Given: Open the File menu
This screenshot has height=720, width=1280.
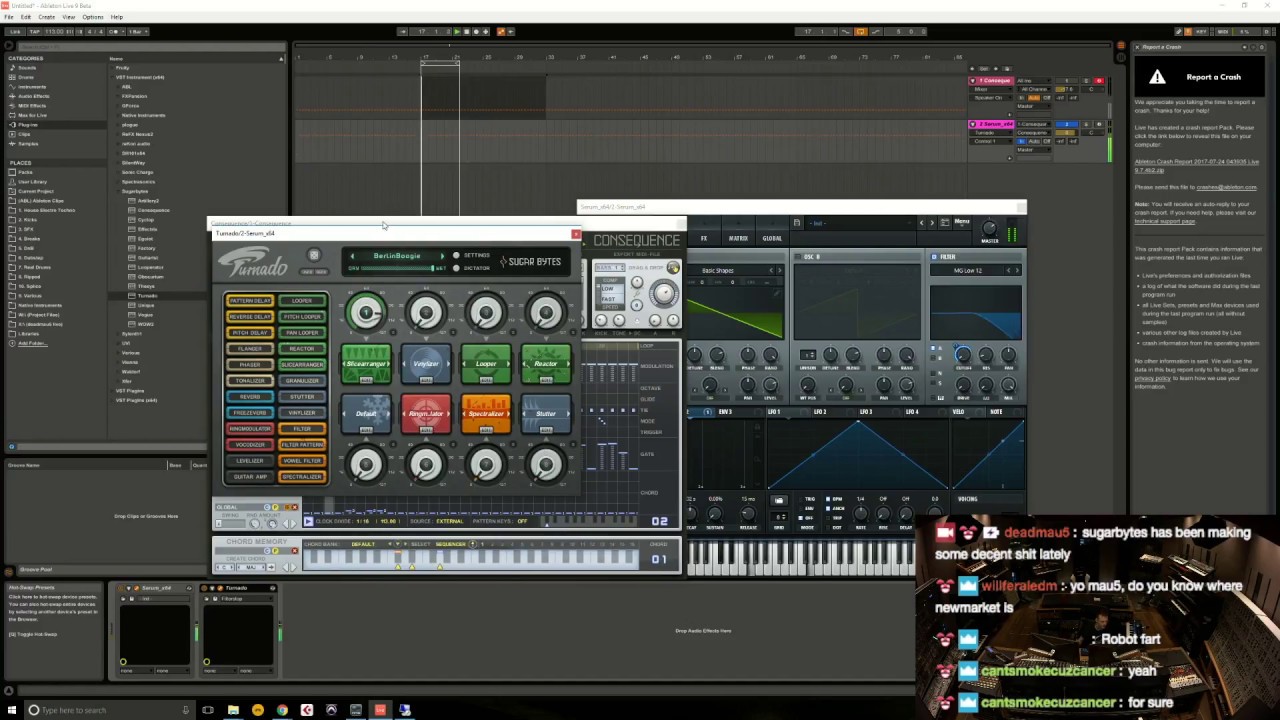Looking at the screenshot, I should point(9,17).
